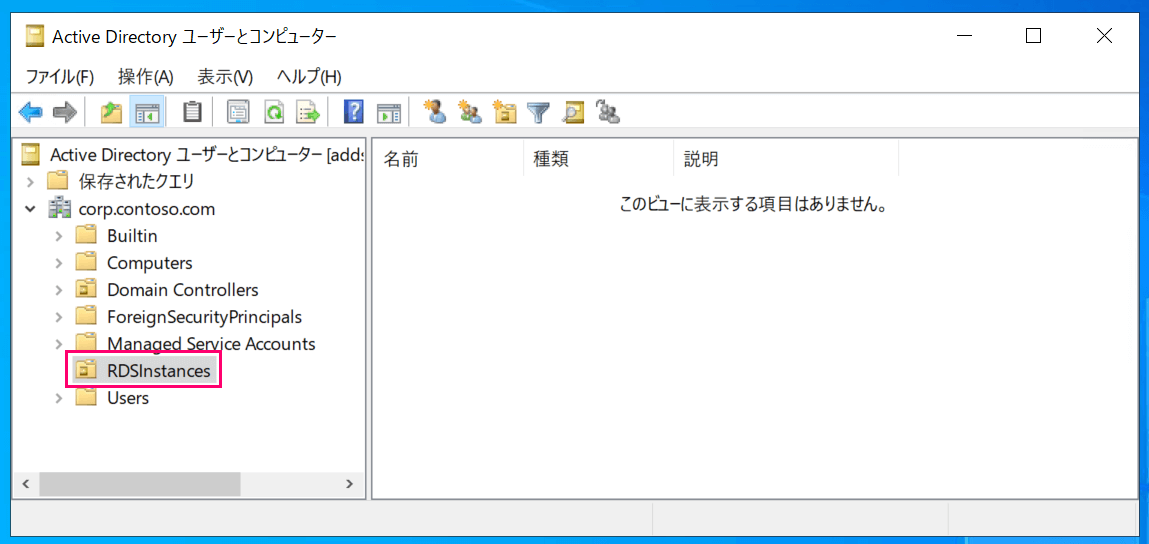The height and width of the screenshot is (544, 1149).
Task: Expand the Domain Controllers node
Action: pos(59,290)
